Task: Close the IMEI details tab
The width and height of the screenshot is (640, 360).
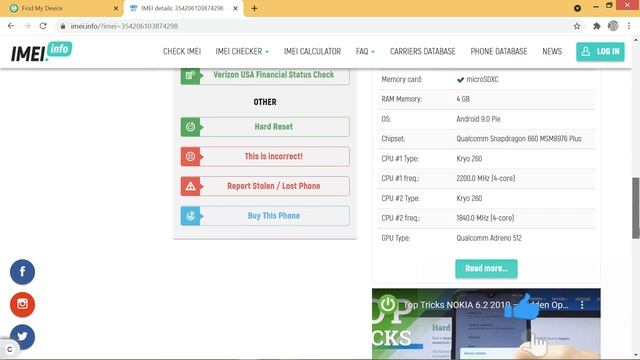Action: coord(236,8)
